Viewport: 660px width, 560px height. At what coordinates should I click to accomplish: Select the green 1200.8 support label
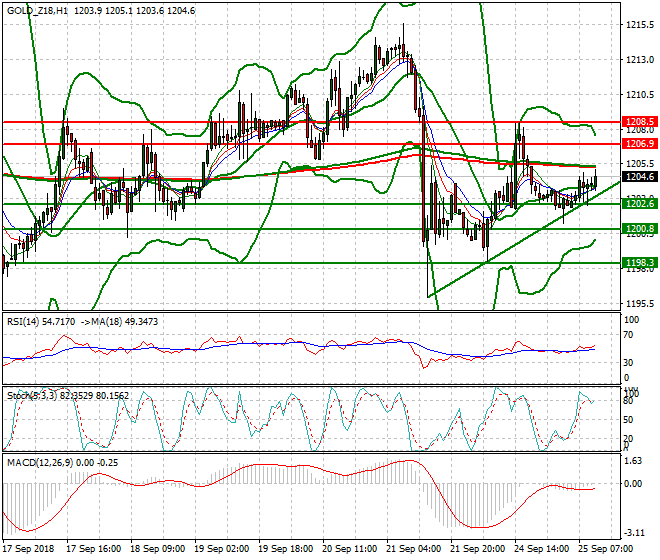(640, 229)
